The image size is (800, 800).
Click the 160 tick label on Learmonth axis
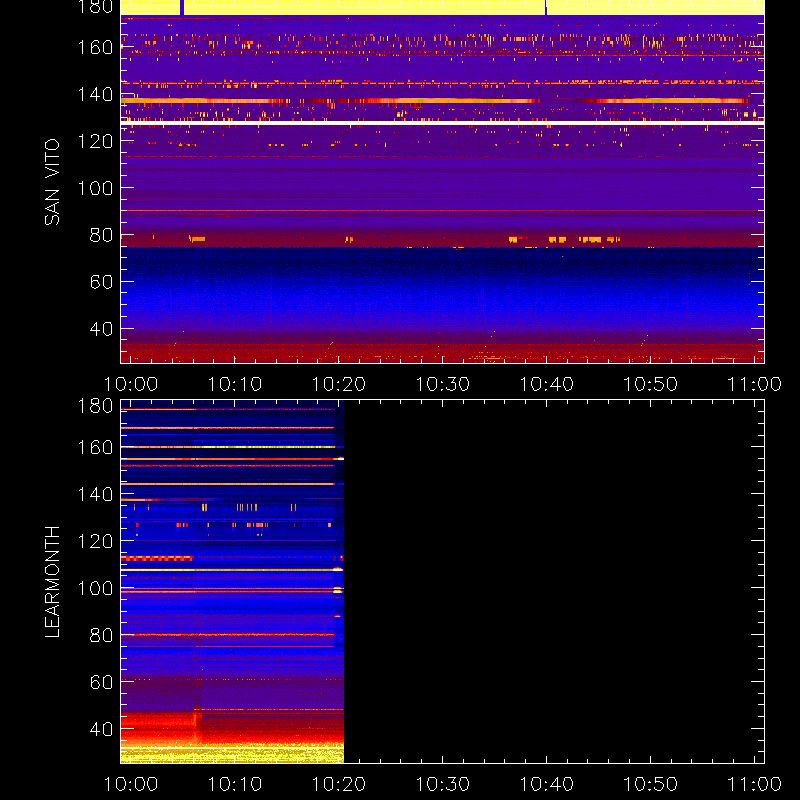point(95,447)
